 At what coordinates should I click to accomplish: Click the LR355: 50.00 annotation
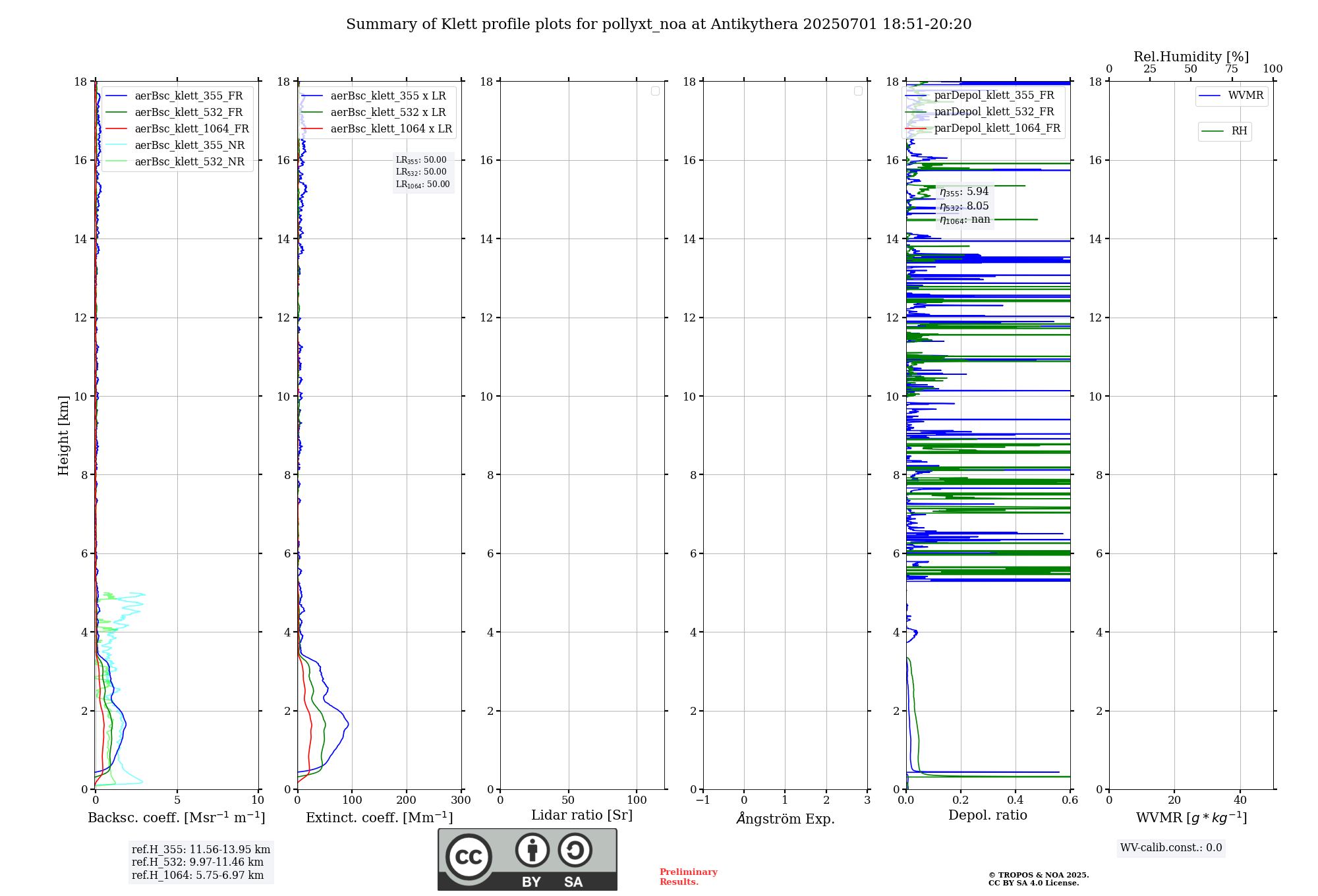click(x=421, y=160)
